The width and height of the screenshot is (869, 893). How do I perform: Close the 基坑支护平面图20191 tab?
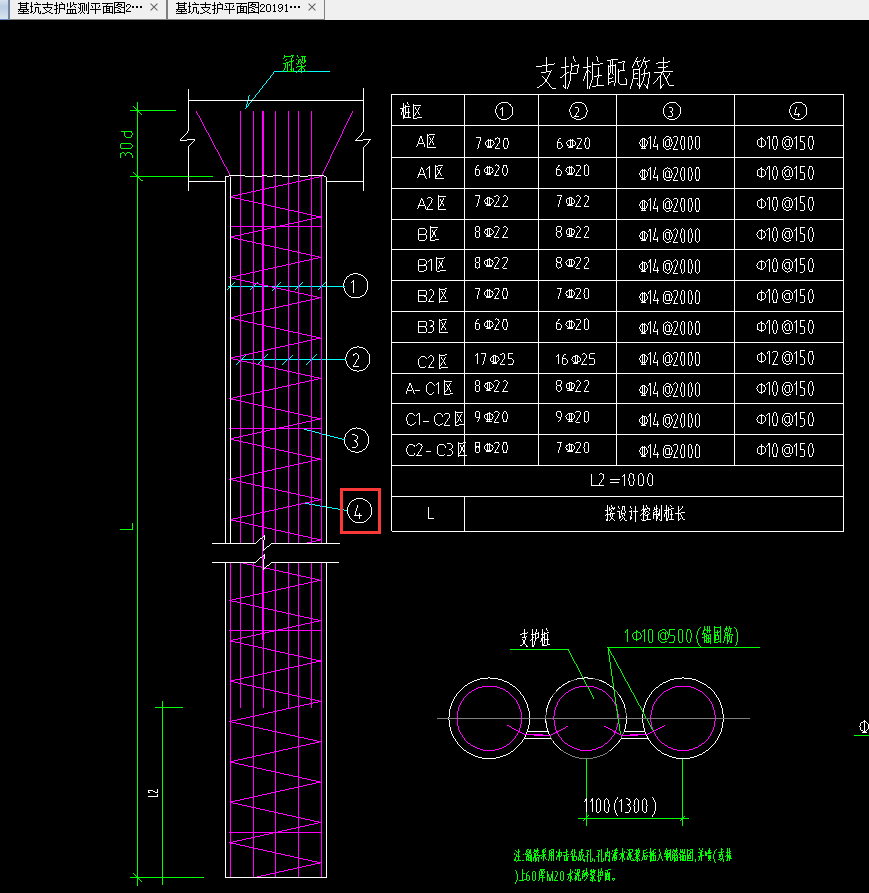[312, 7]
